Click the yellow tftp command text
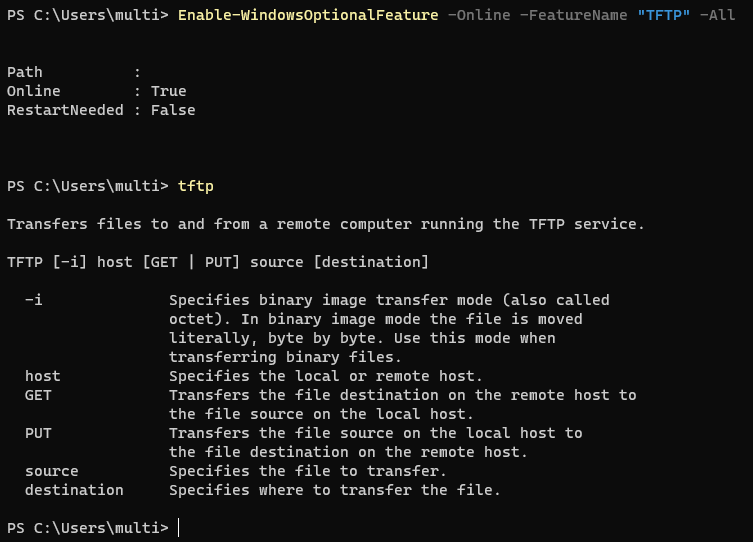The height and width of the screenshot is (542, 753). pyautogui.click(x=195, y=186)
